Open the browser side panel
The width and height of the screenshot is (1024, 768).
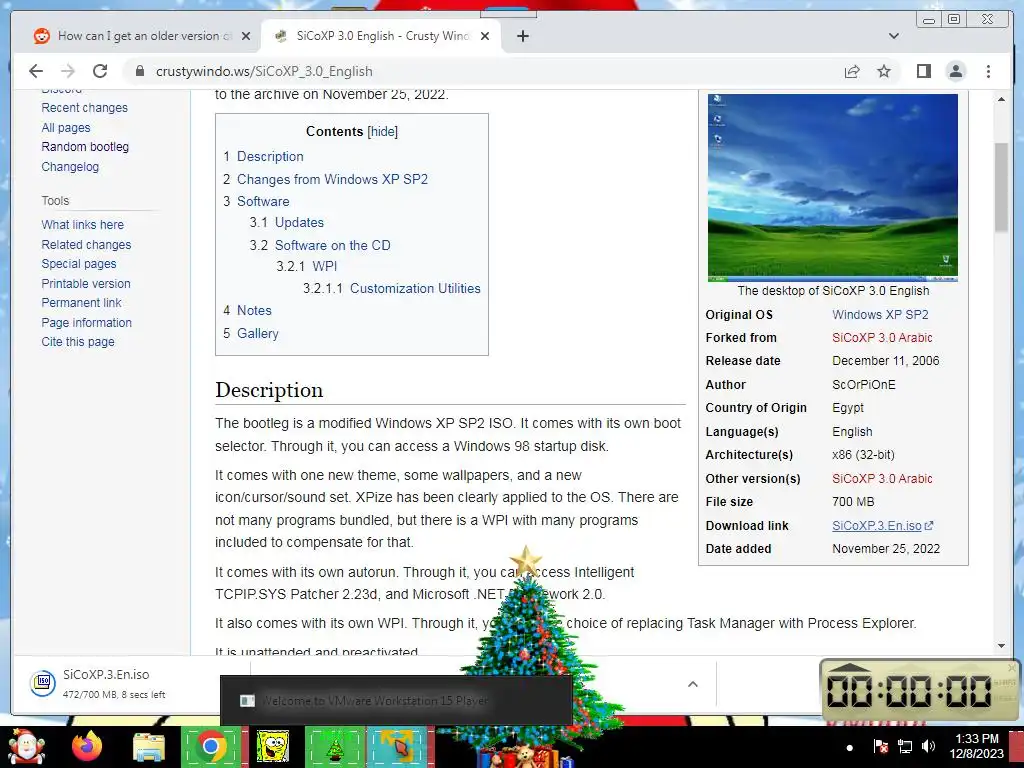coord(923,71)
